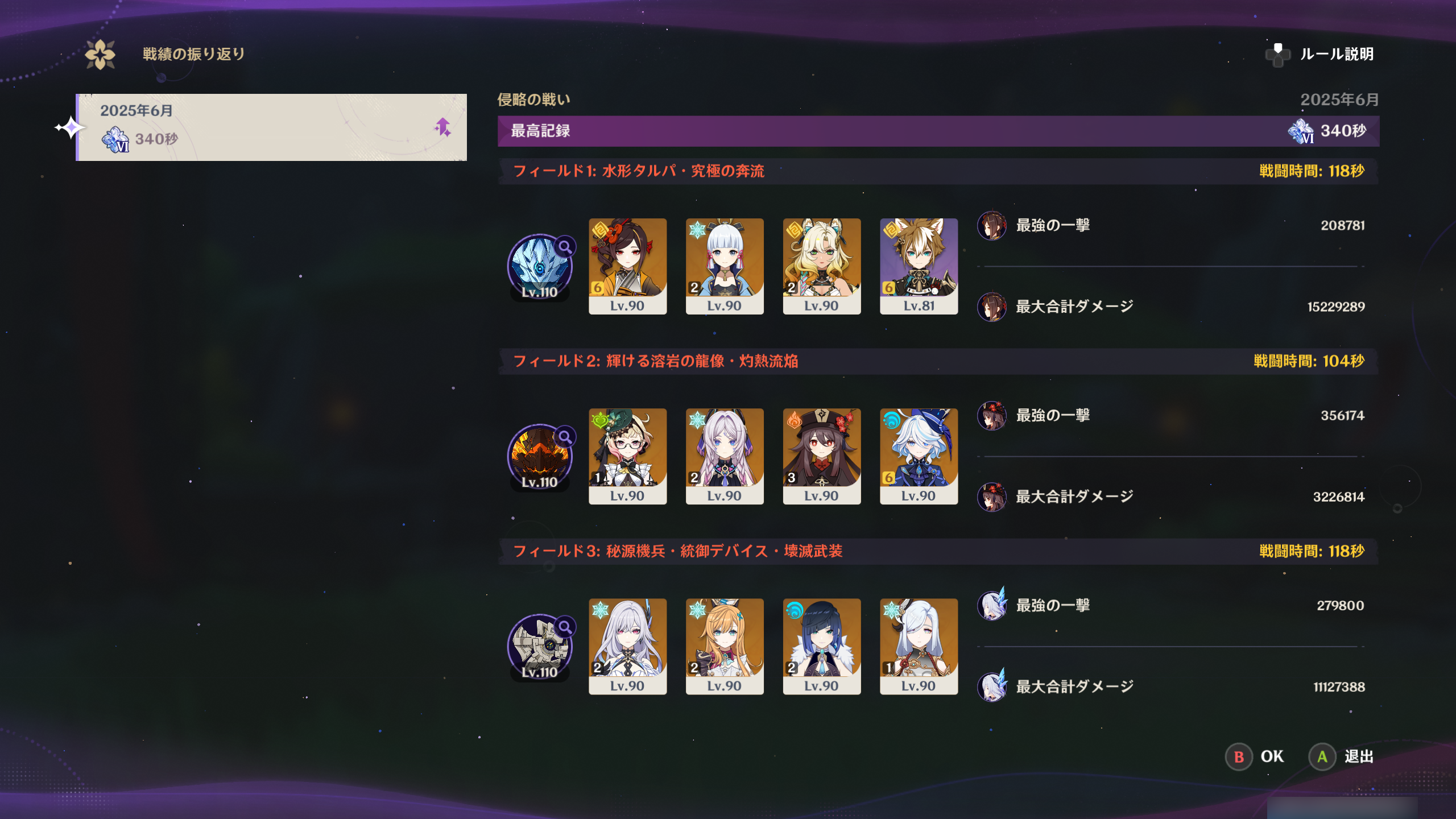Click the 最強の一撃 character avatar in Field 2
This screenshot has height=819, width=1456.
(992, 416)
